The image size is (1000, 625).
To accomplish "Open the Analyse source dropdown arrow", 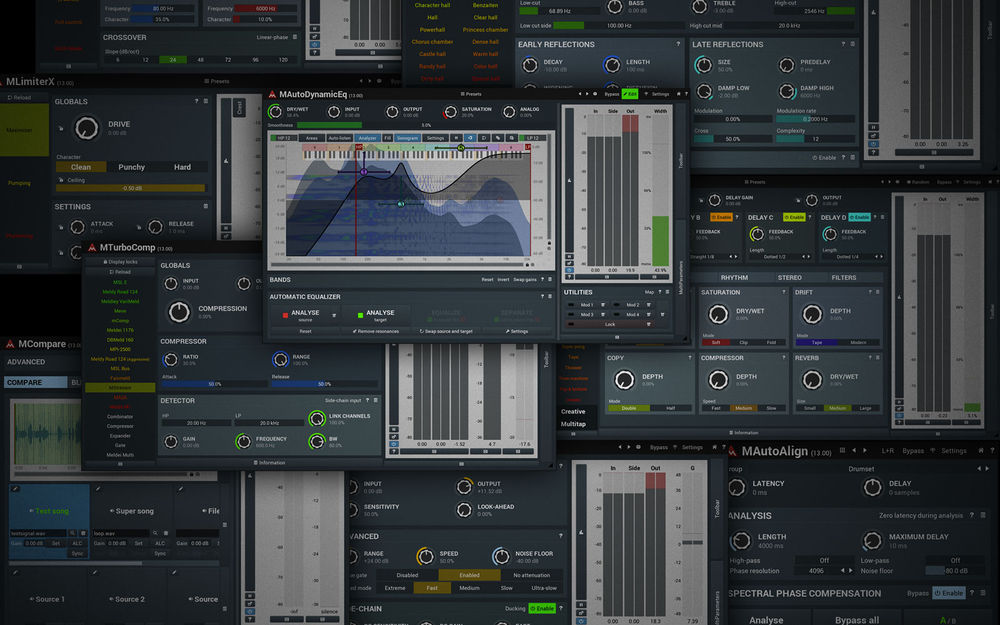I will [334, 315].
